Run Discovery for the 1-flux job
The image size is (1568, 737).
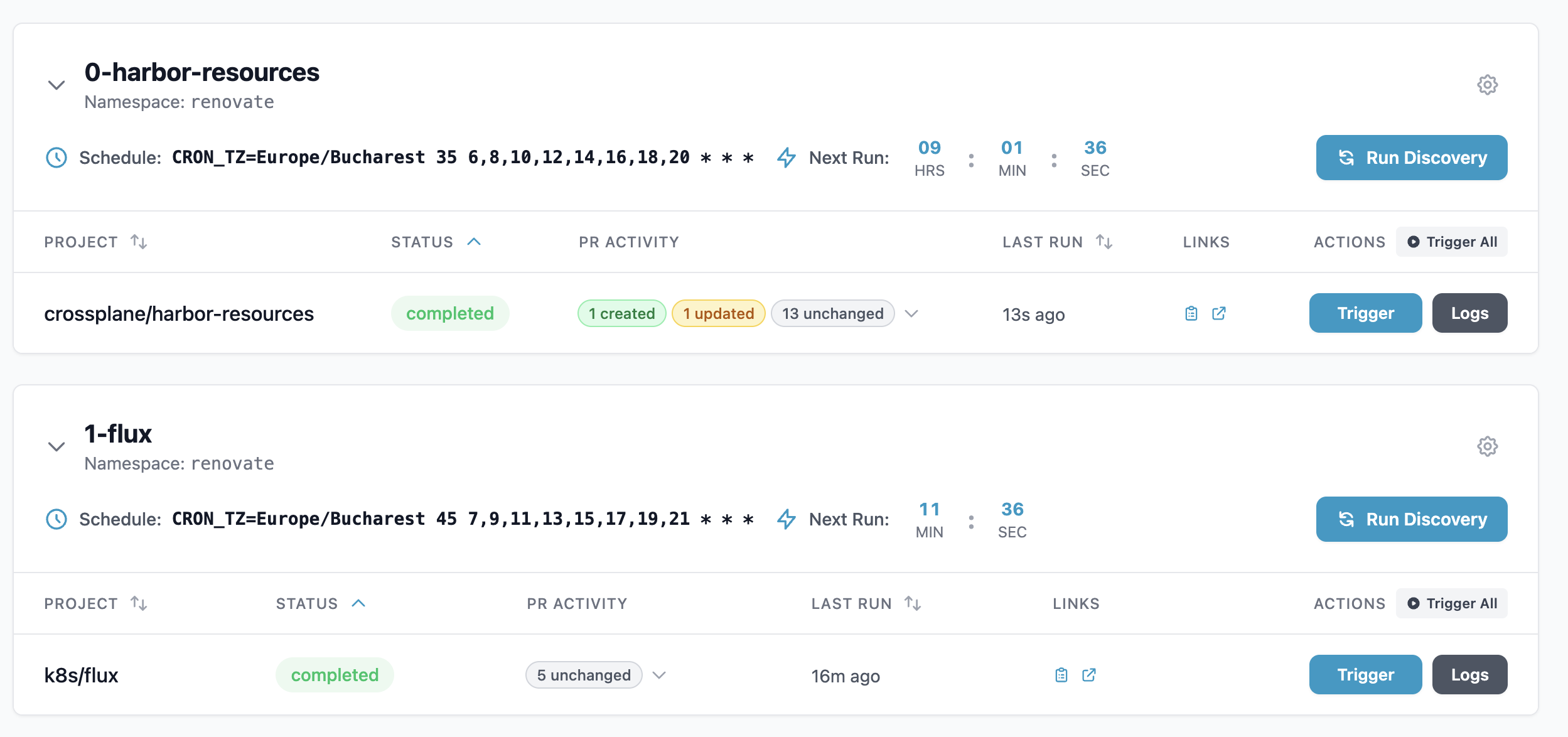tap(1411, 519)
